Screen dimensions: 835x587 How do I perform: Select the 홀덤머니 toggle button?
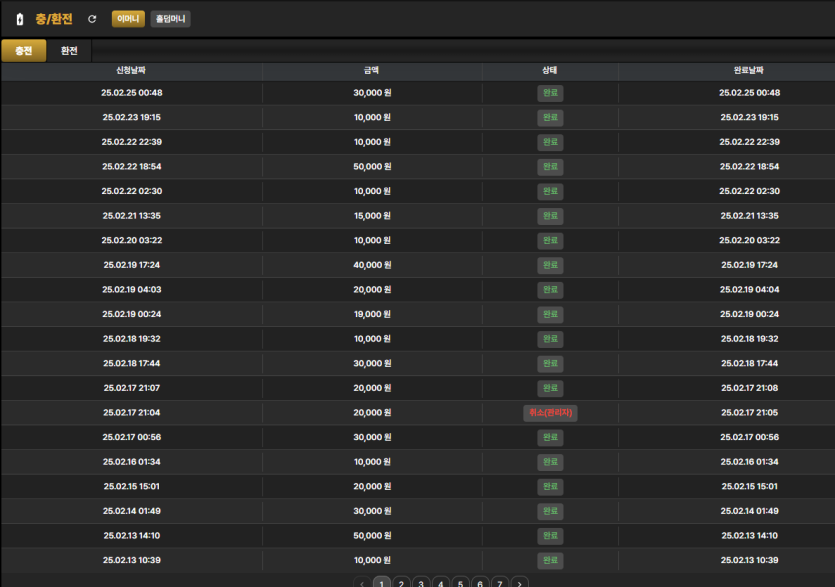click(170, 19)
